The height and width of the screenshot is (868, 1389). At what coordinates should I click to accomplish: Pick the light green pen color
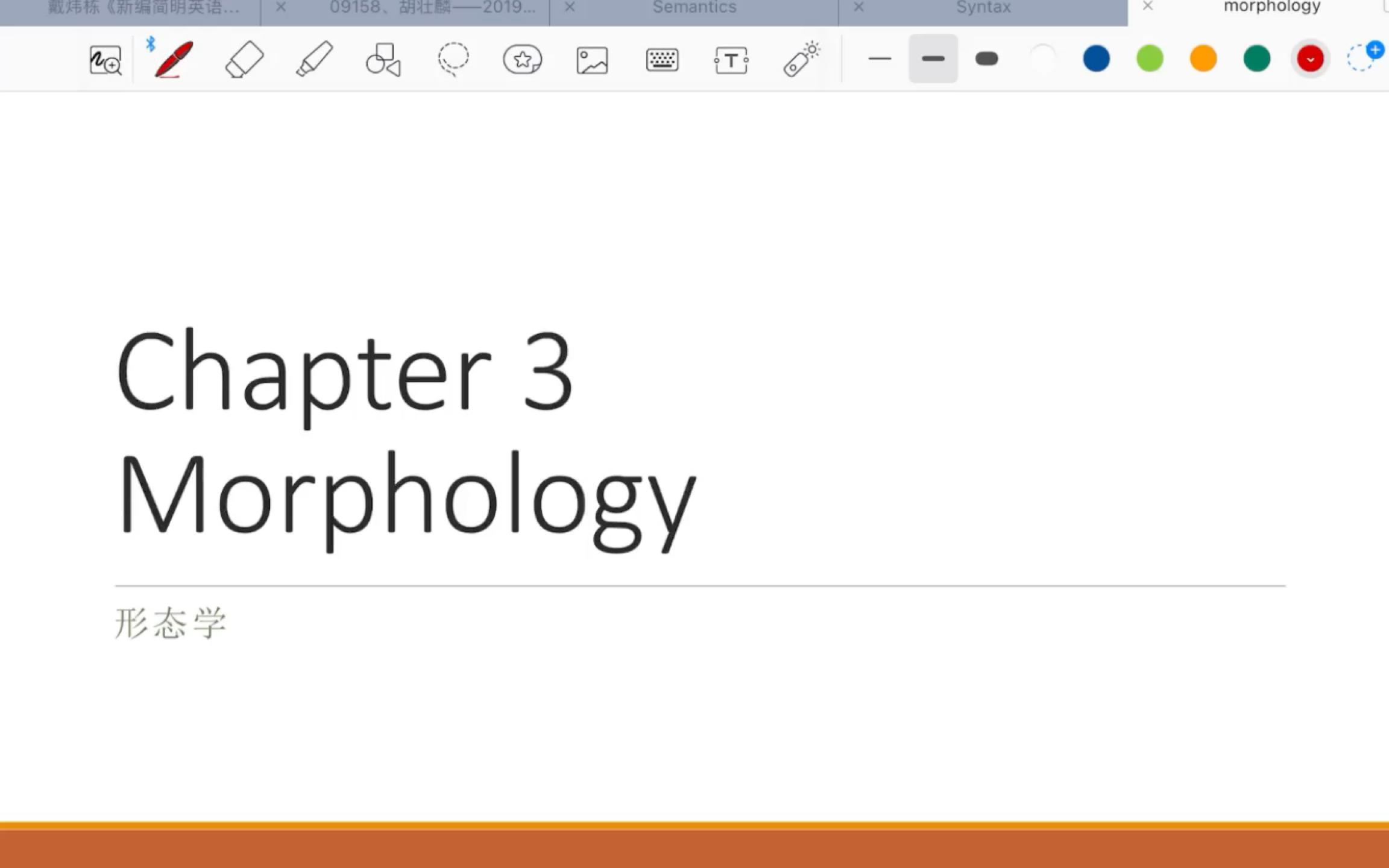pyautogui.click(x=1150, y=58)
